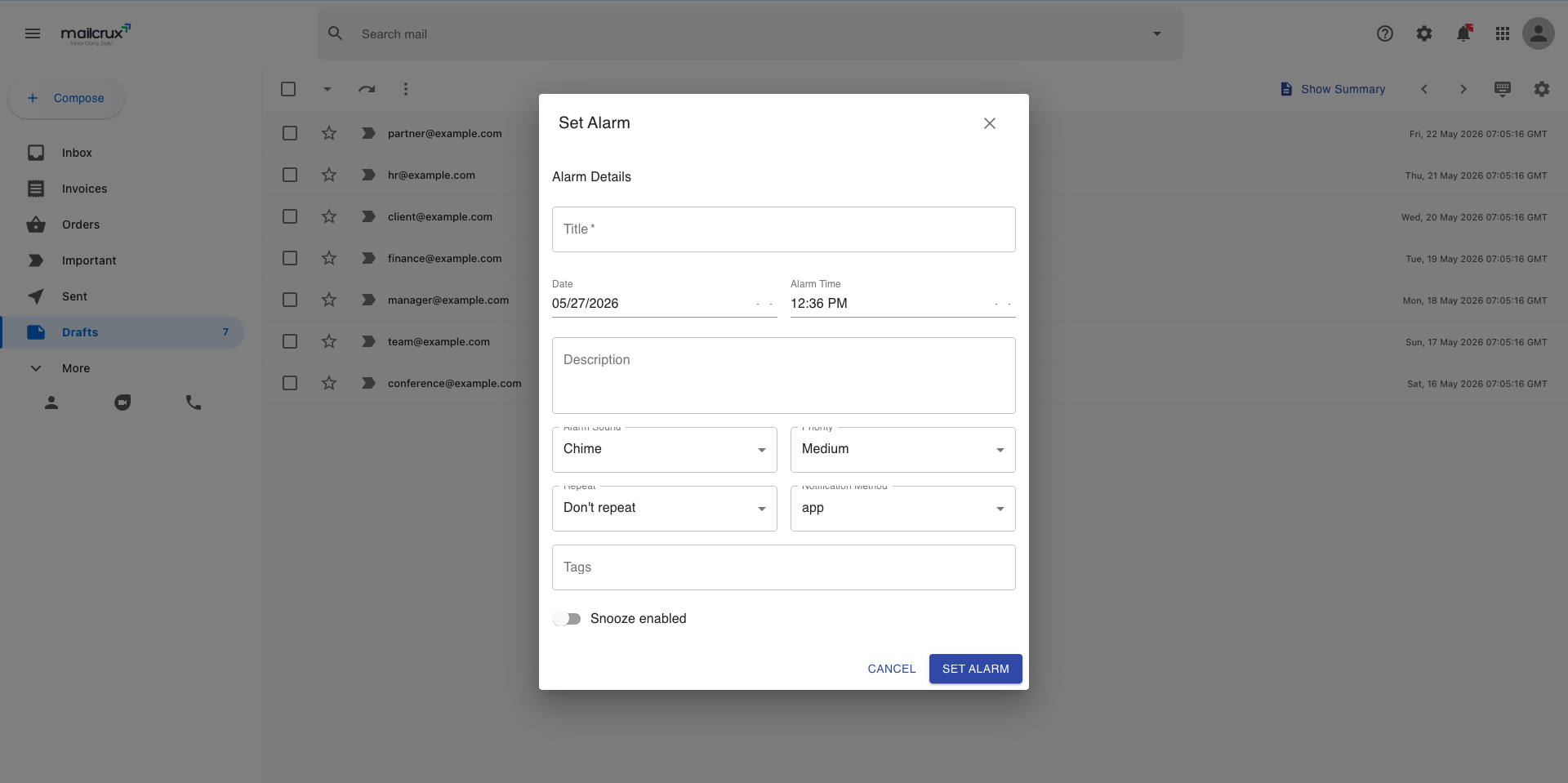Click the Search mail field
1568x783 pixels.
pyautogui.click(x=751, y=33)
